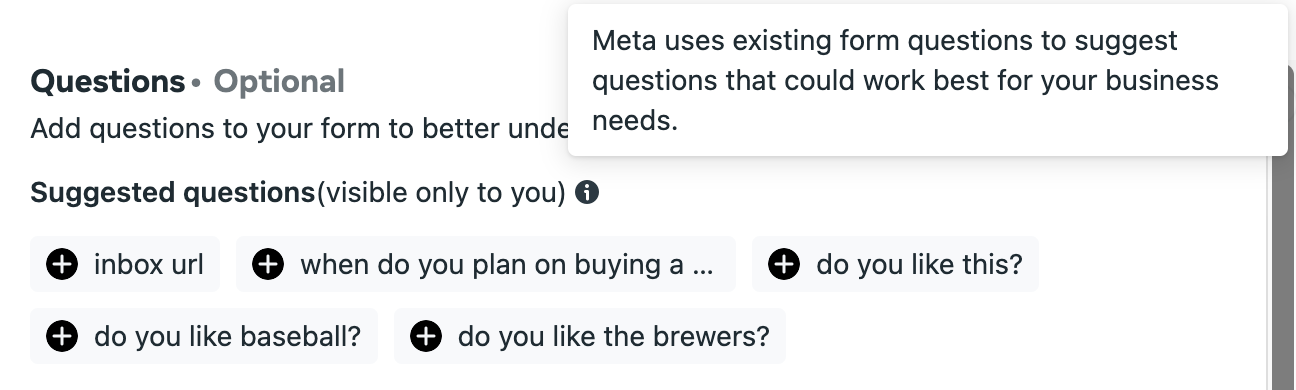Add the 'inbox url' suggested question chip
1296x390 pixels.
point(125,264)
